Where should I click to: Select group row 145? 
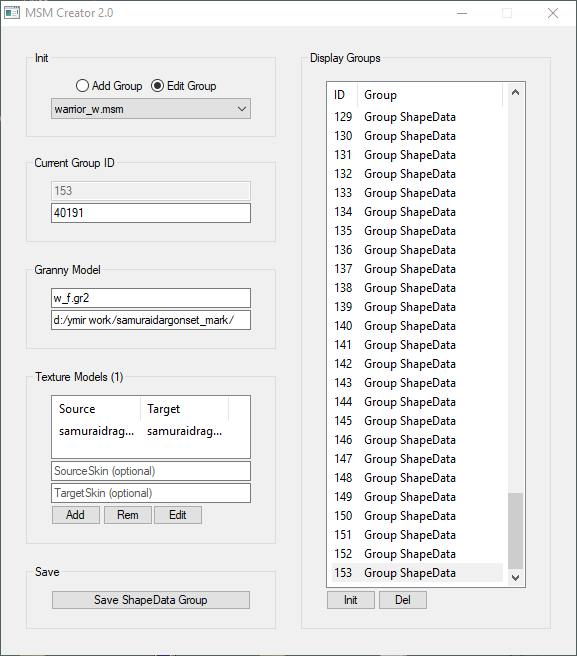pos(417,421)
